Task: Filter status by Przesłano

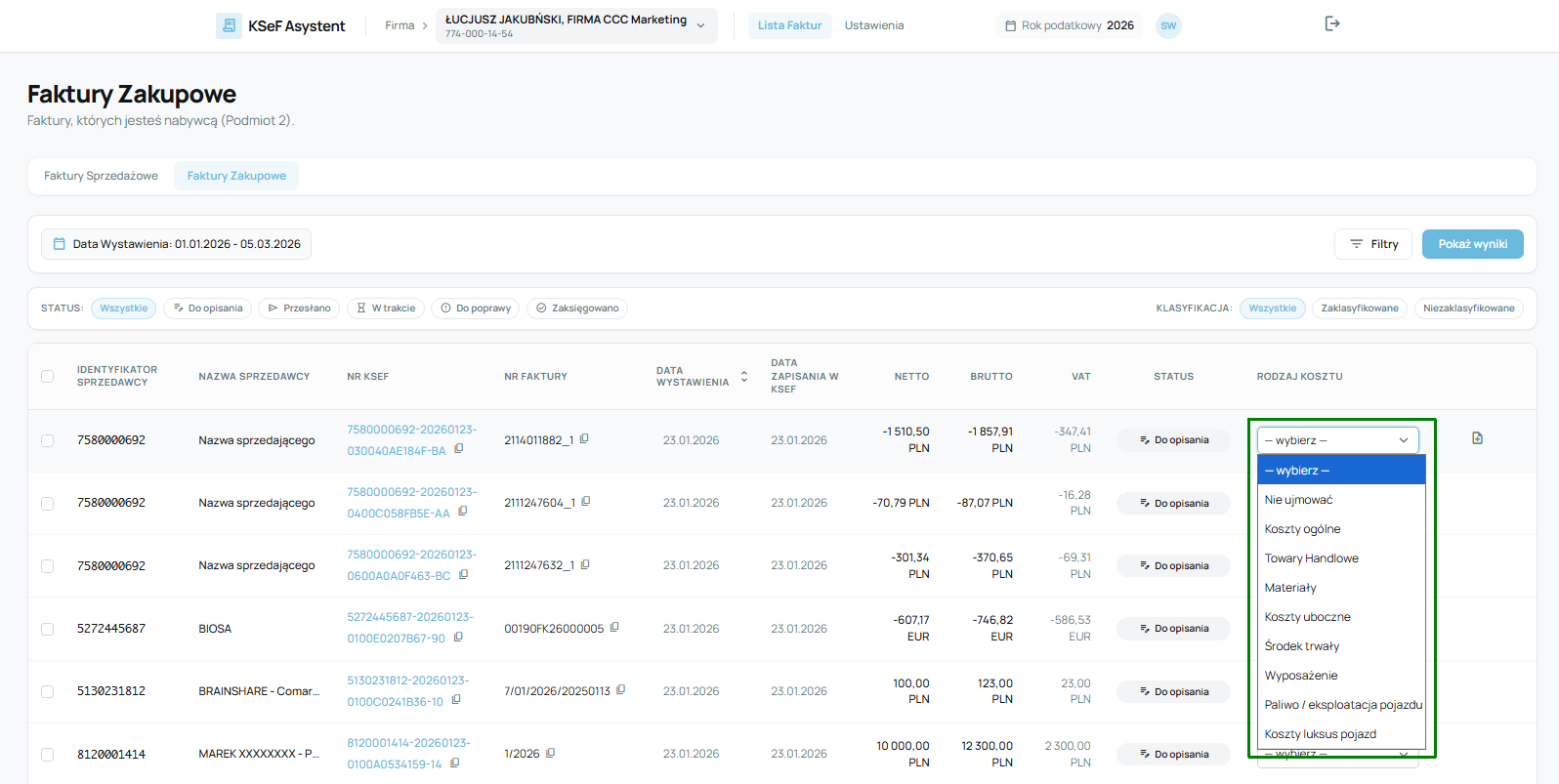Action: pyautogui.click(x=299, y=309)
